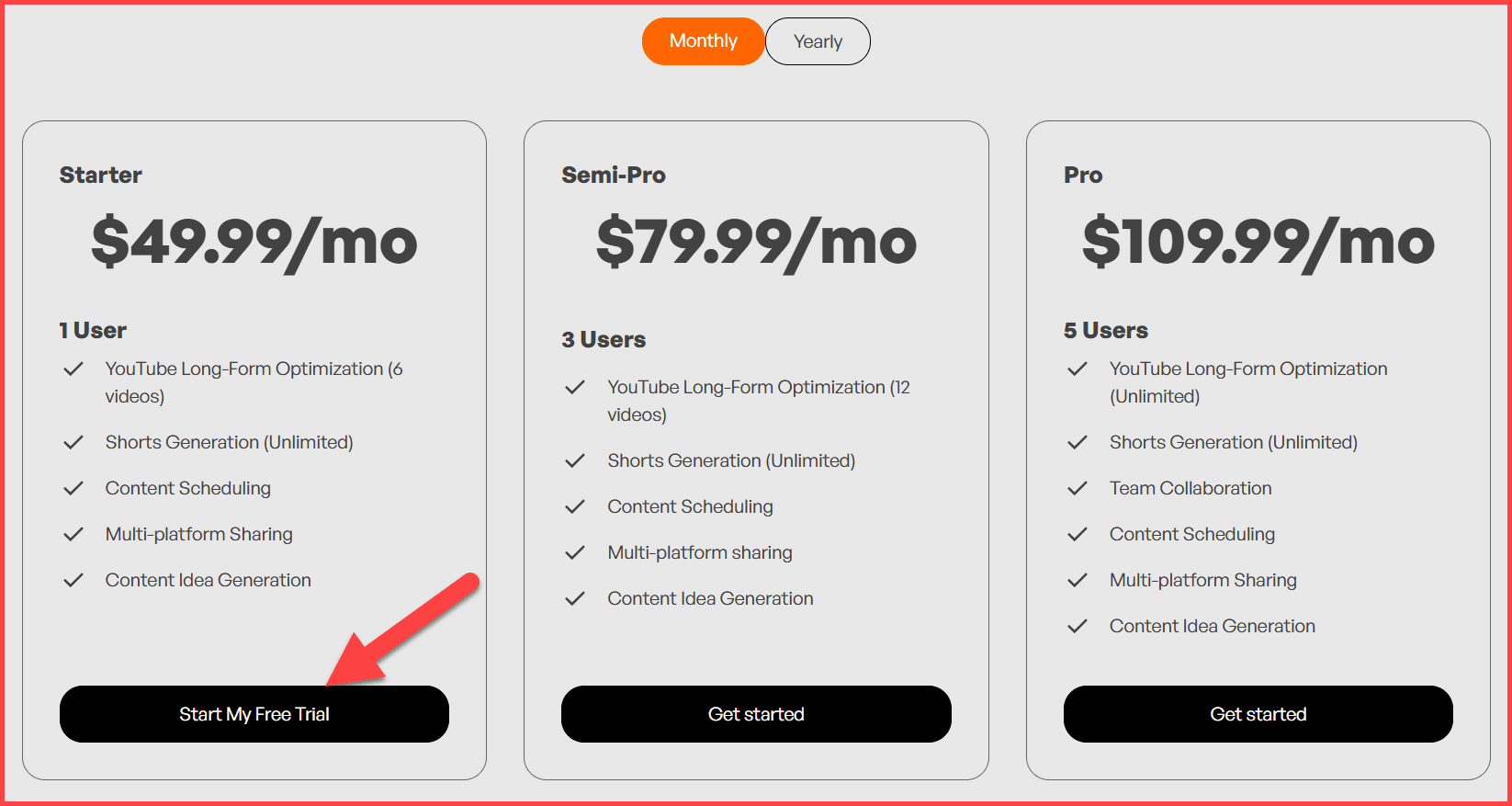
Task: Click checkmark beside Pro Content Idea Generation
Action: point(1078,626)
